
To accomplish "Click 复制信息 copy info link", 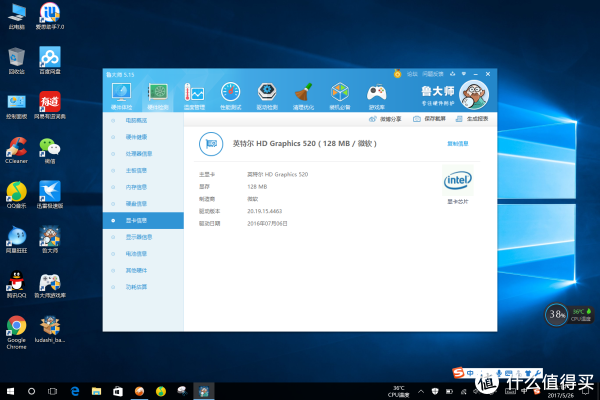I will click(x=458, y=144).
